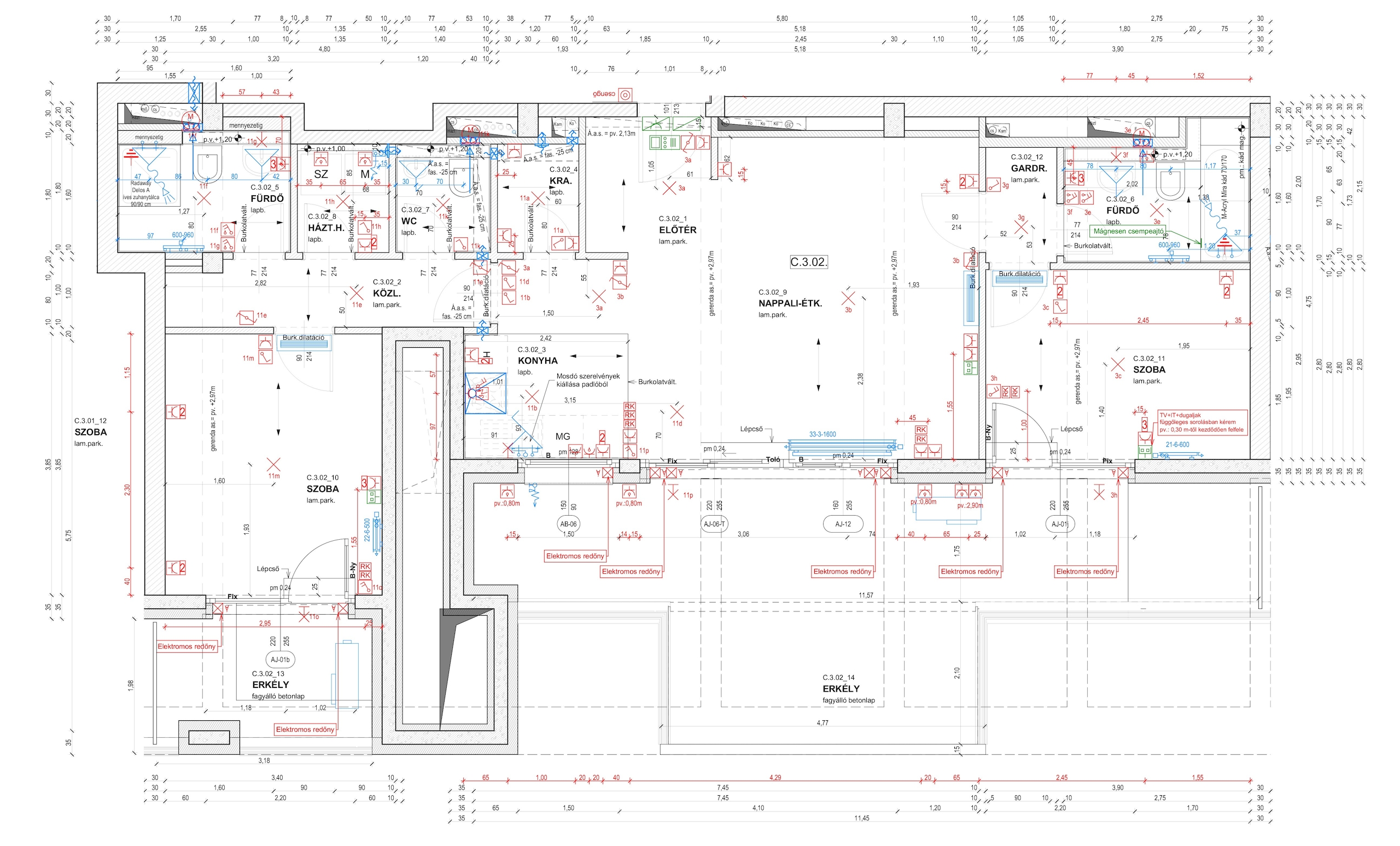
Task: Click the AJ-01b tag on the balcony
Action: click(x=280, y=660)
